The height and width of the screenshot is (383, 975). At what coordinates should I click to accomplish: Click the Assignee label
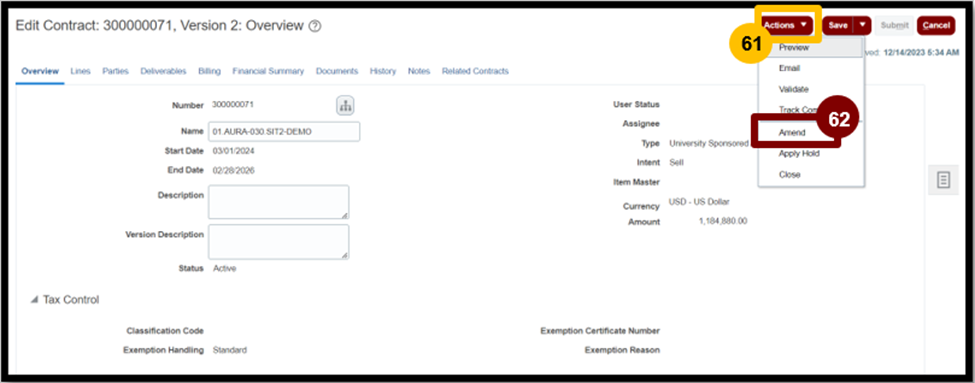(x=641, y=124)
